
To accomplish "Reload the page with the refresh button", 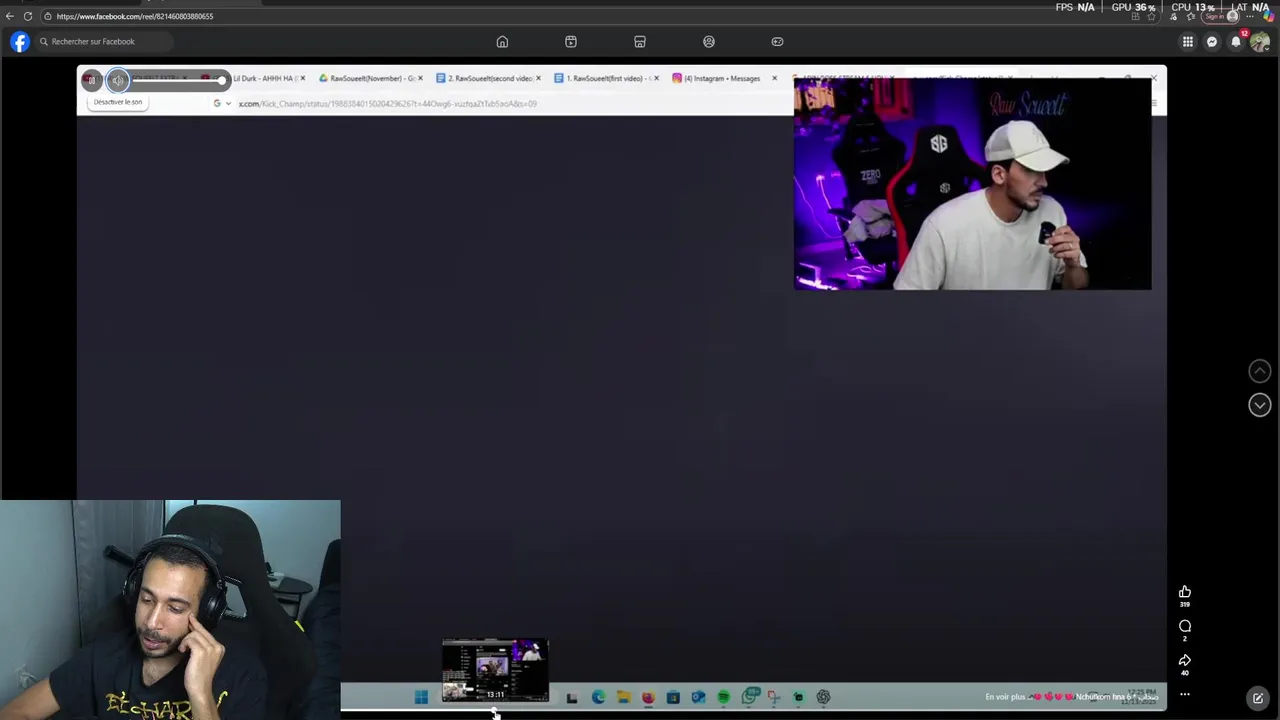I will pyautogui.click(x=28, y=16).
